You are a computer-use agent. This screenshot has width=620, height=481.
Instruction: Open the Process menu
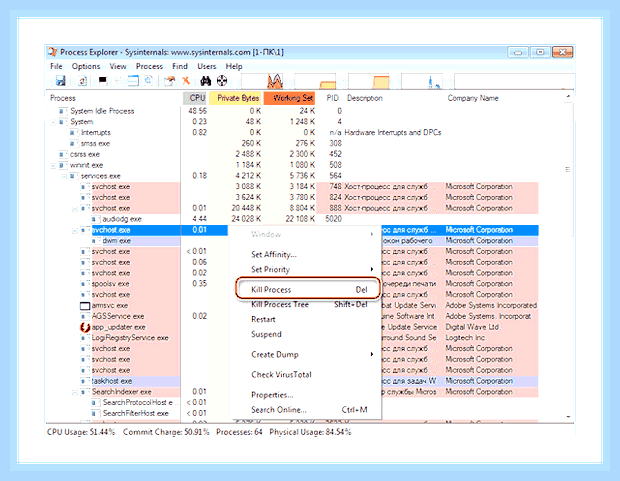149,66
